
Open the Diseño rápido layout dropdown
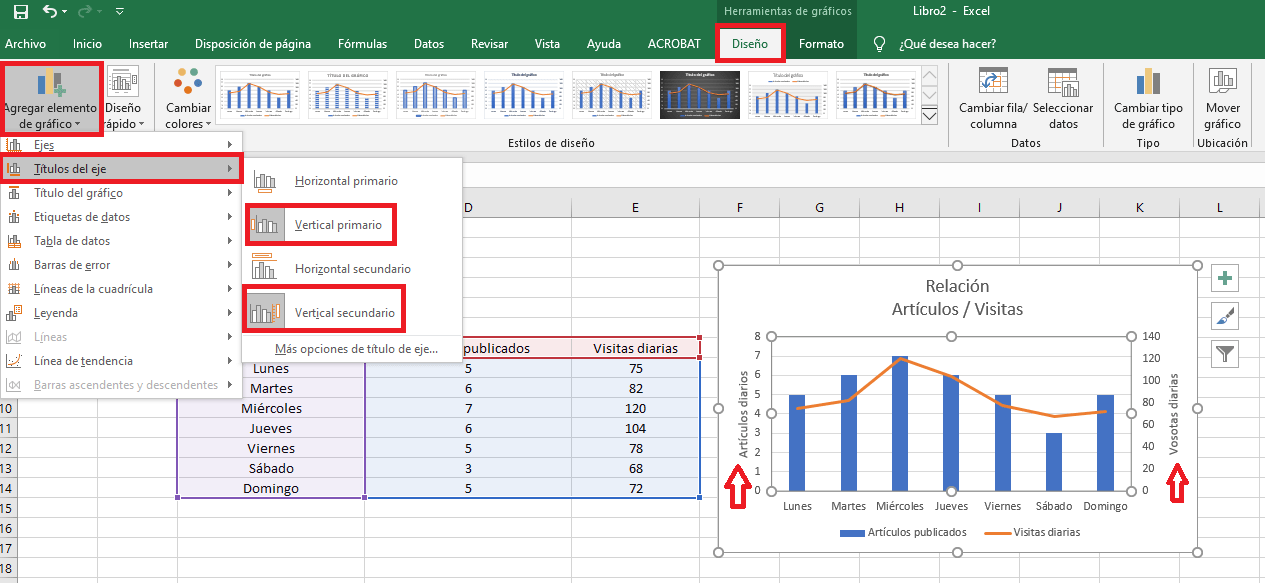[124, 98]
